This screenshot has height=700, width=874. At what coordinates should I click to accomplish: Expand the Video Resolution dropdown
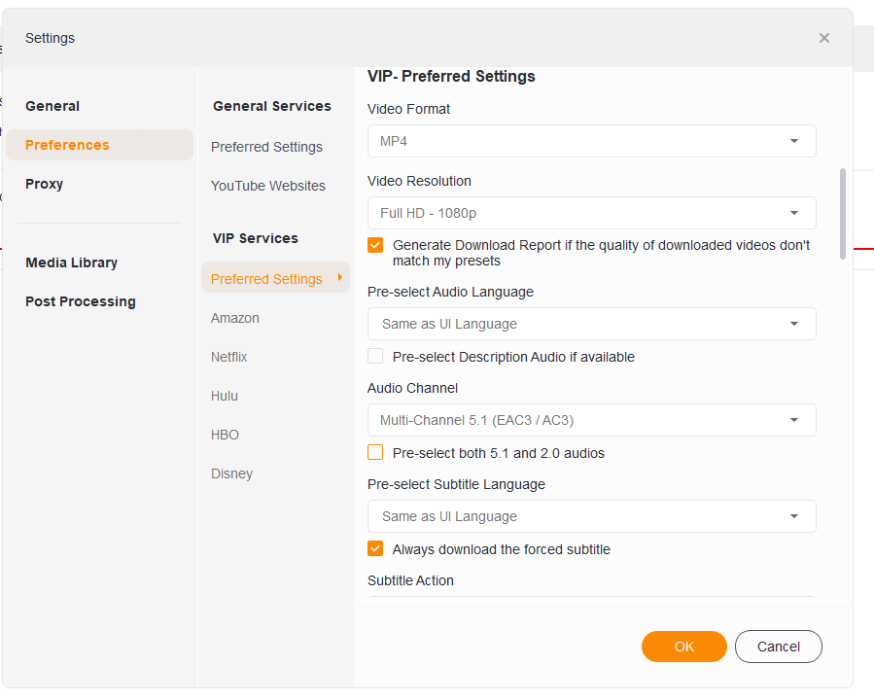click(591, 213)
